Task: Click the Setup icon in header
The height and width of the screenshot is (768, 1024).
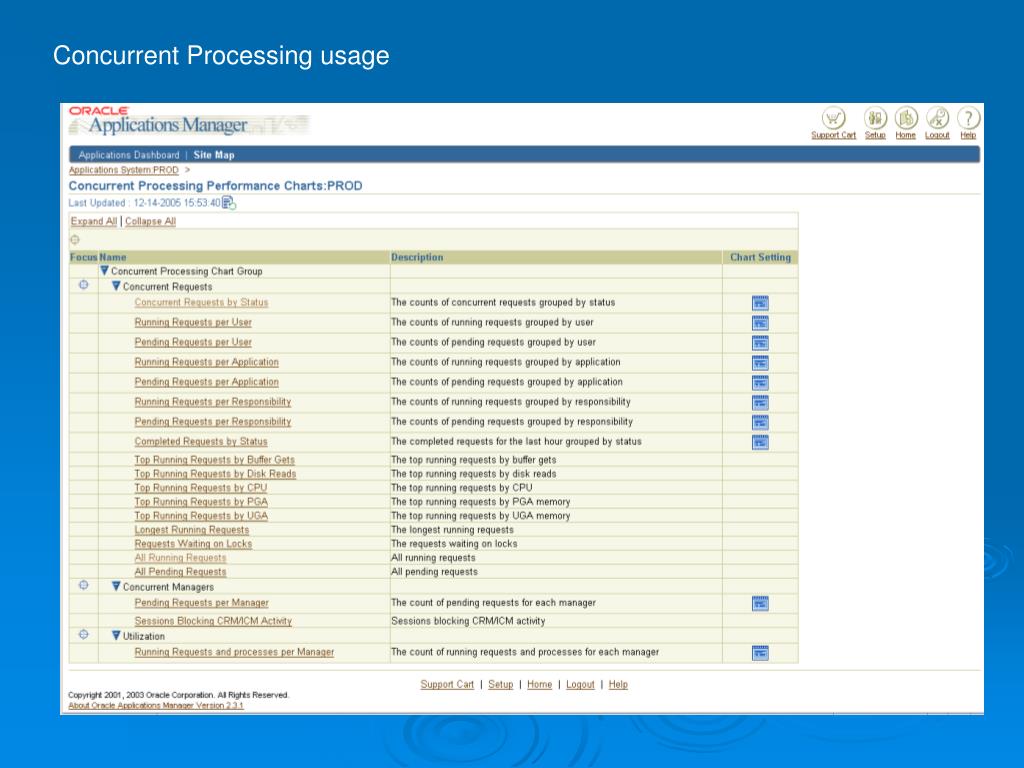Action: [875, 118]
